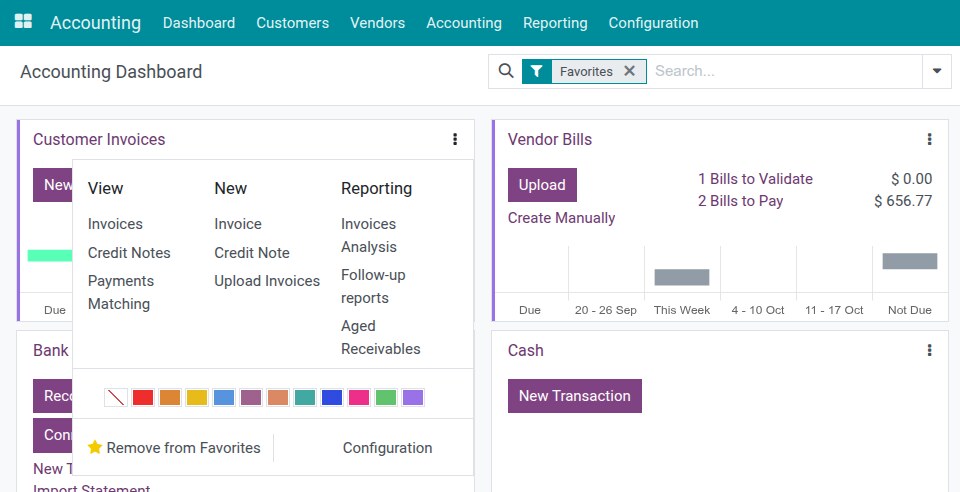Click the Not Due bar in Vendor Bills chart
This screenshot has width=960, height=492.
(910, 261)
